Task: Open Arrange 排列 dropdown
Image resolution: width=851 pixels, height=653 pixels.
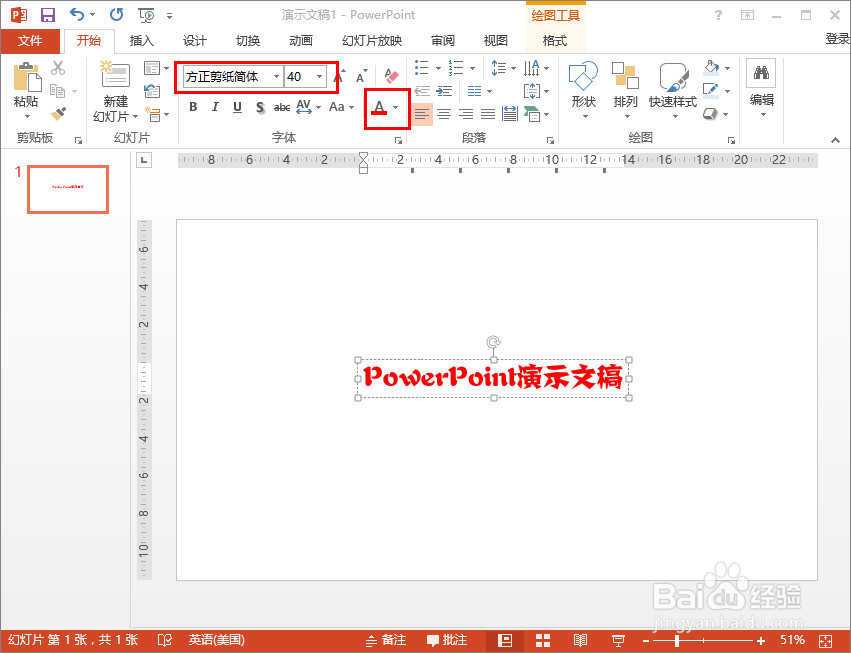Action: [625, 90]
